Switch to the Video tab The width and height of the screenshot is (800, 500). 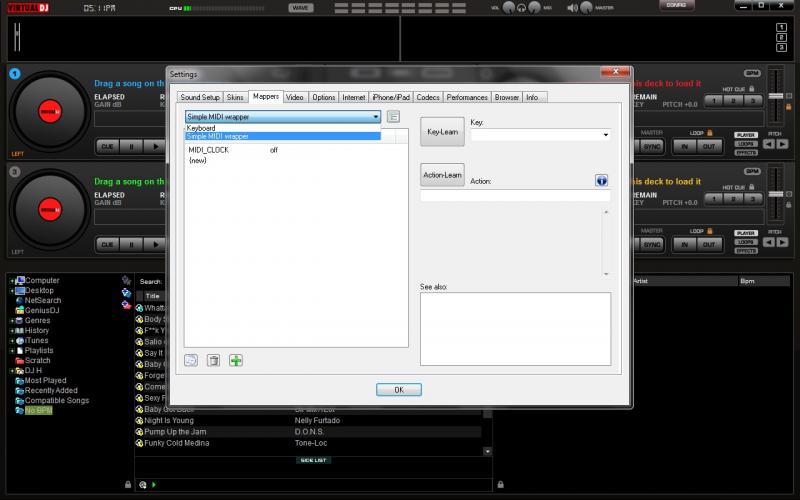click(295, 97)
